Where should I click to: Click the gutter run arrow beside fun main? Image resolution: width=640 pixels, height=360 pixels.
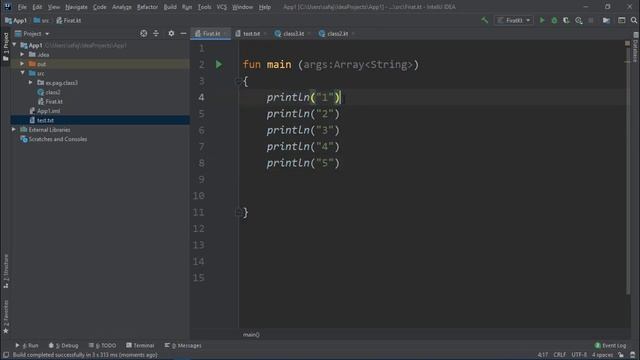(x=219, y=64)
